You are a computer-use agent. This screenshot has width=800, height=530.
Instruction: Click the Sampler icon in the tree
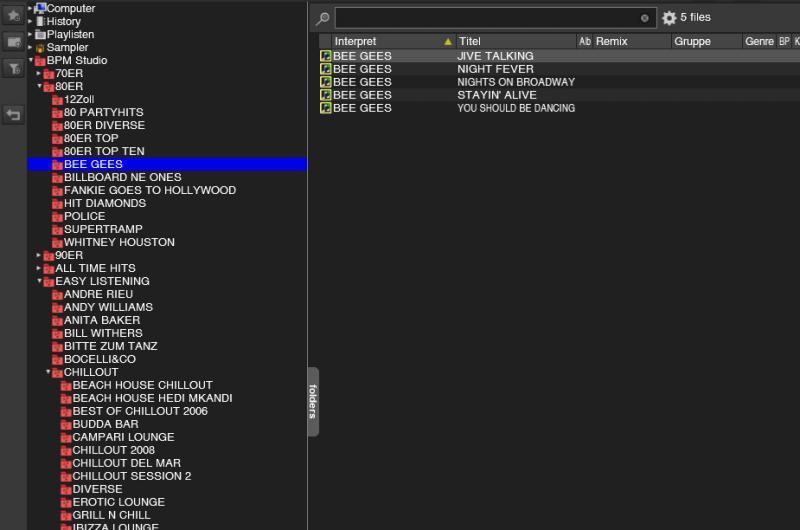pyautogui.click(x=40, y=48)
